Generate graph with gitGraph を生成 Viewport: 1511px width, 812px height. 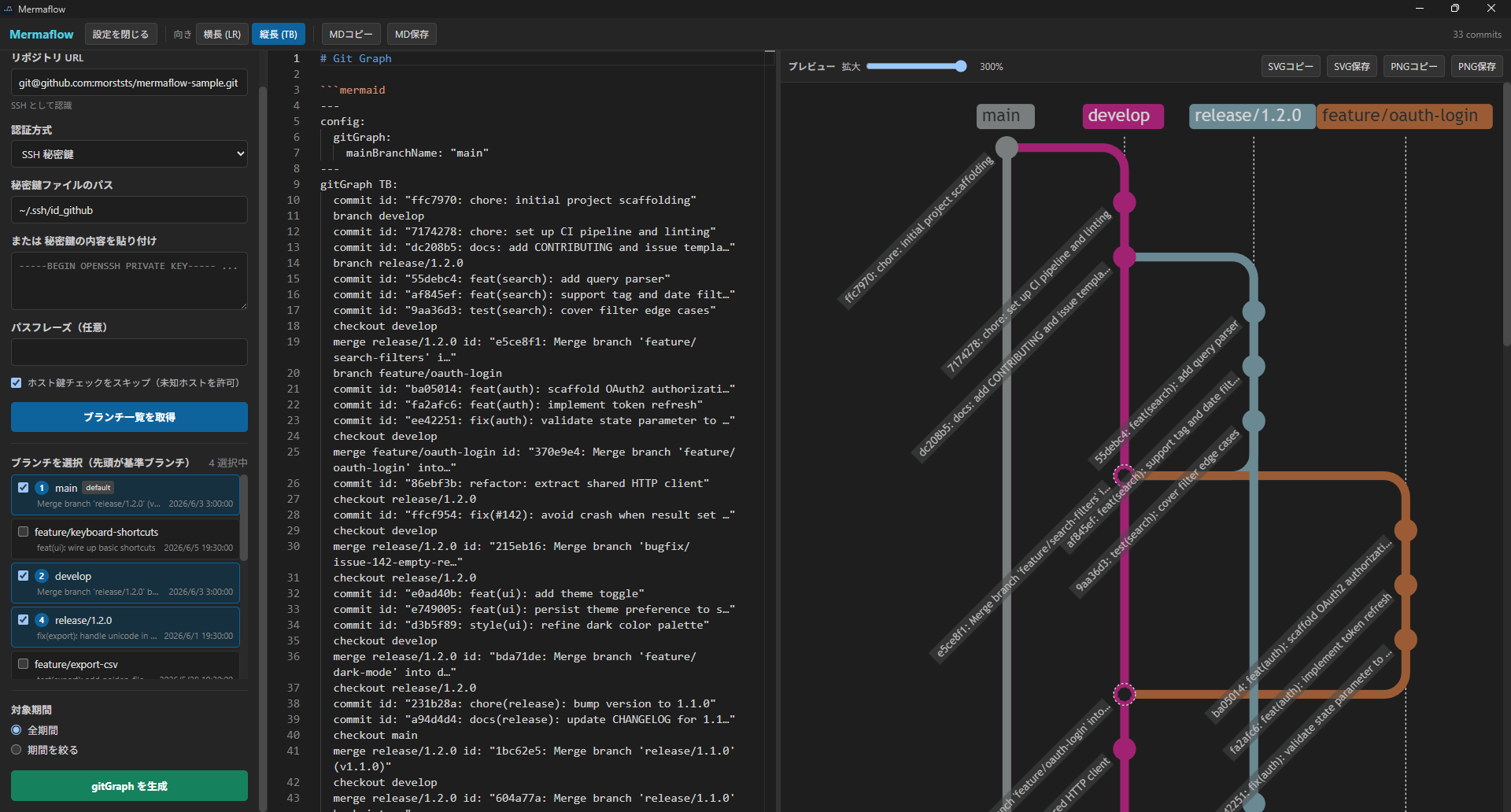coord(129,786)
